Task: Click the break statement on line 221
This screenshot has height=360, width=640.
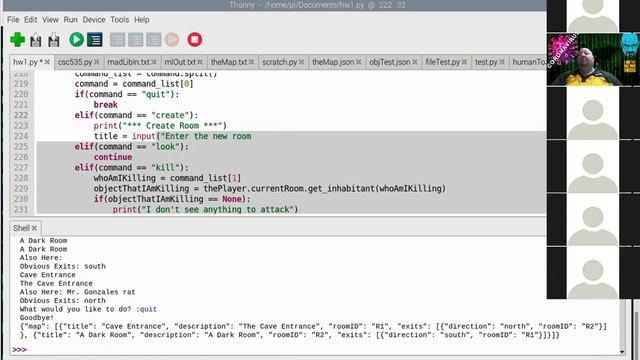Action: [x=105, y=104]
